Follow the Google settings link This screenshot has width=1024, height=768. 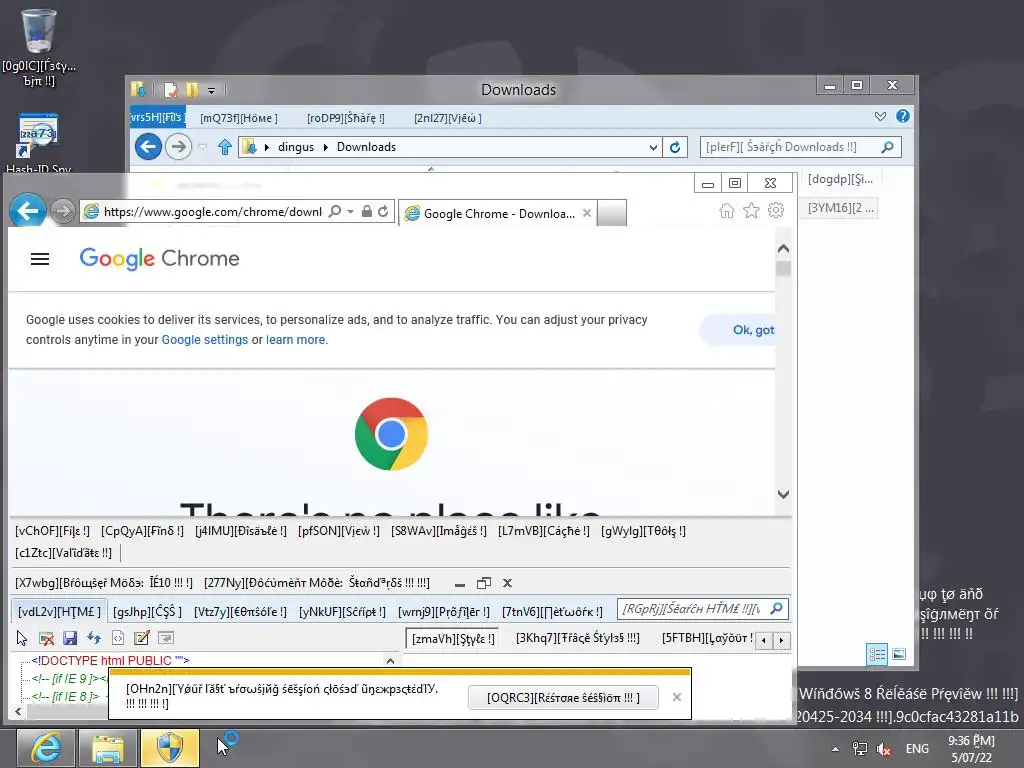coord(205,340)
